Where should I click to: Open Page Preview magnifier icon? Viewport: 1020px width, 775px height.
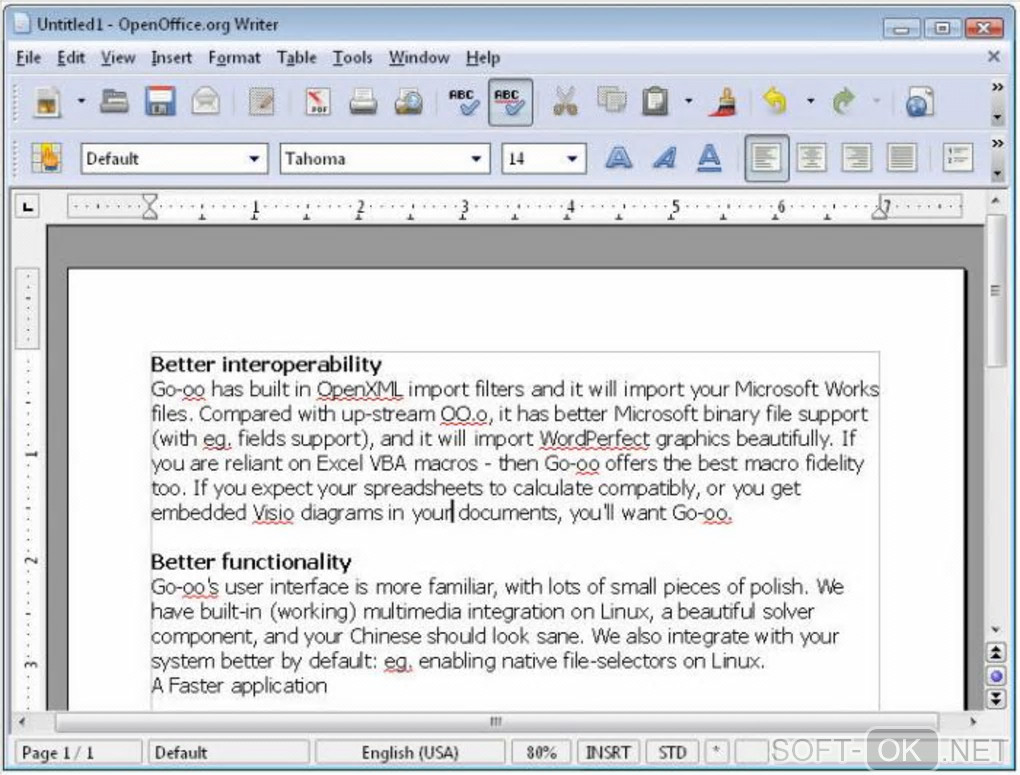click(x=408, y=102)
